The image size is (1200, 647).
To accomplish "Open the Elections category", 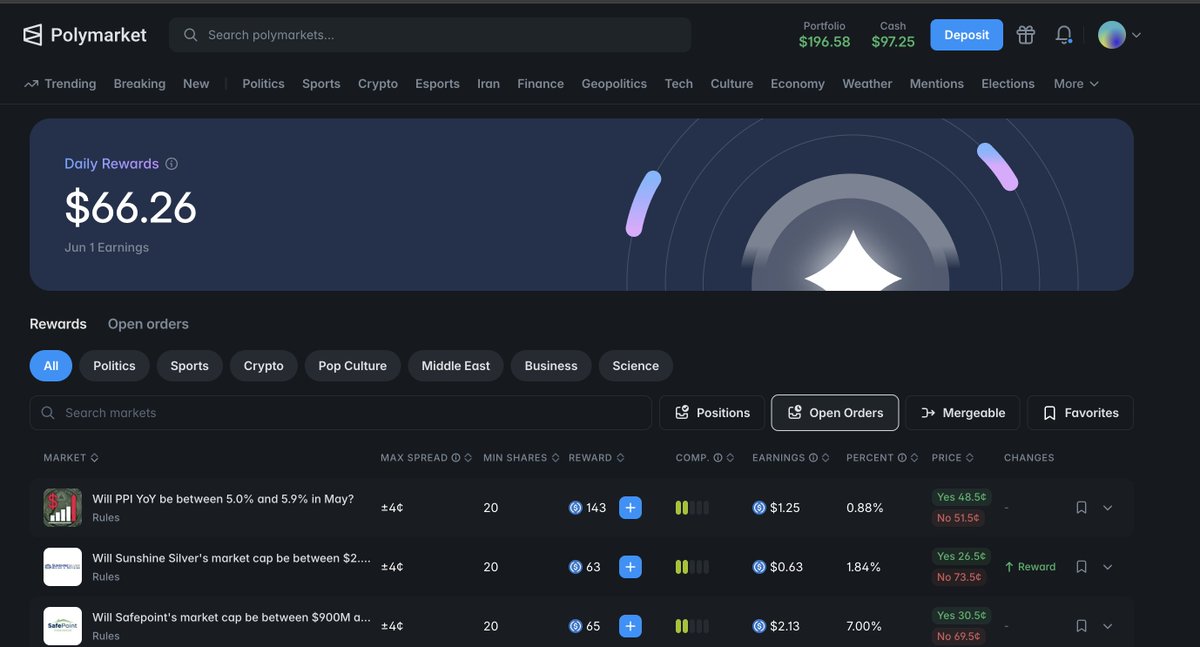I will pos(1008,84).
